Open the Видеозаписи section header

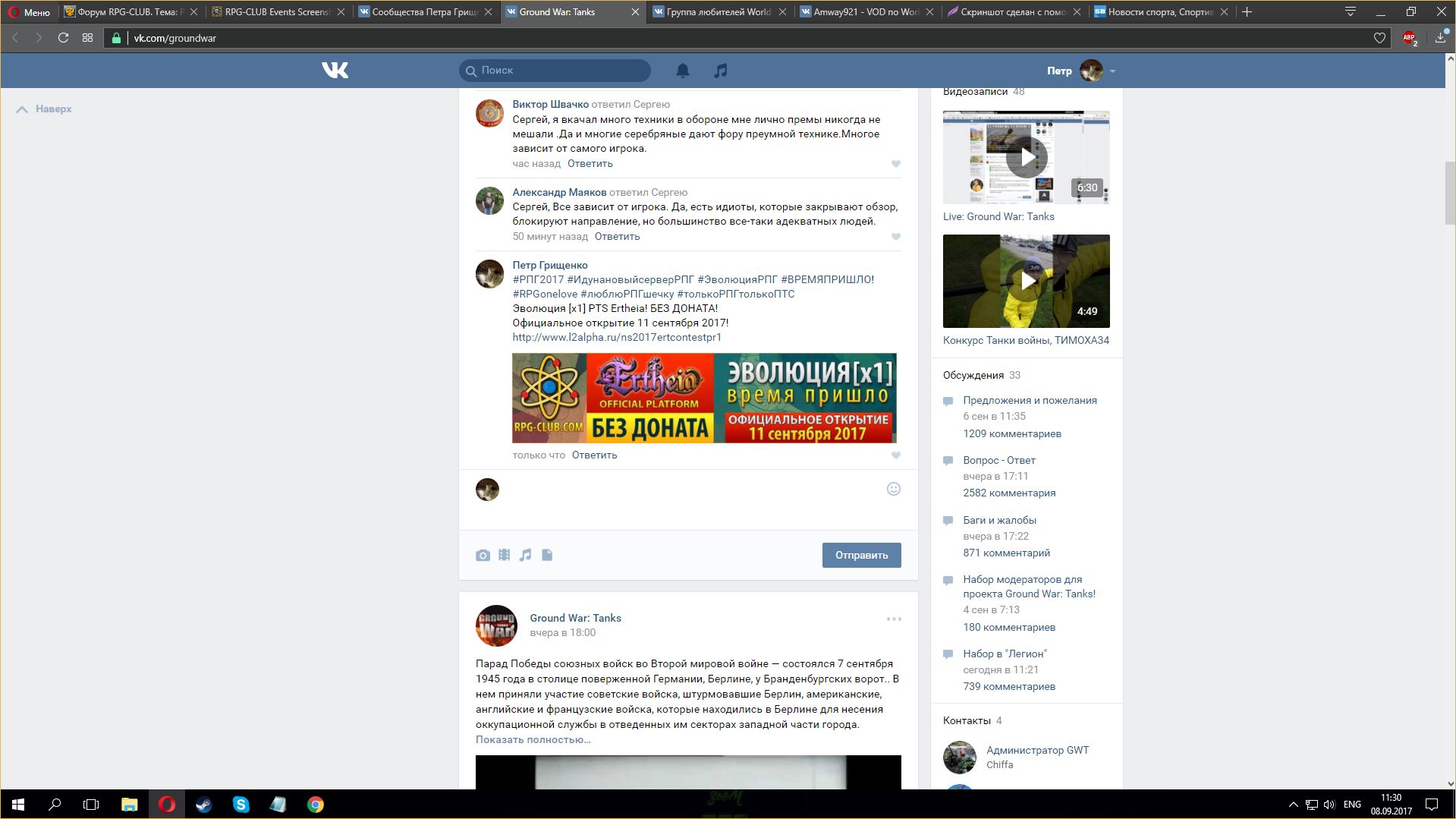click(975, 92)
